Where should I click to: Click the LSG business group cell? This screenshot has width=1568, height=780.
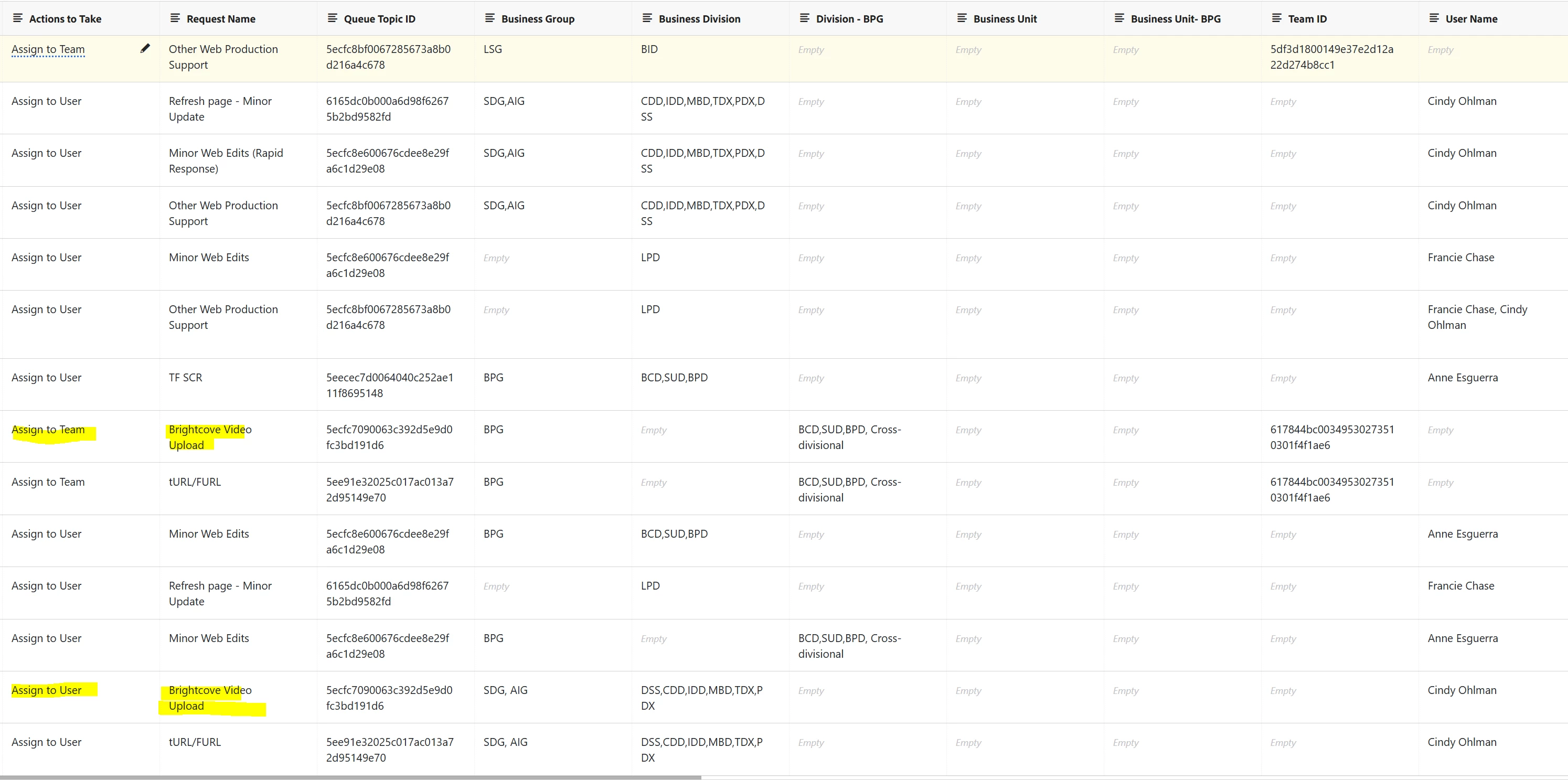493,49
